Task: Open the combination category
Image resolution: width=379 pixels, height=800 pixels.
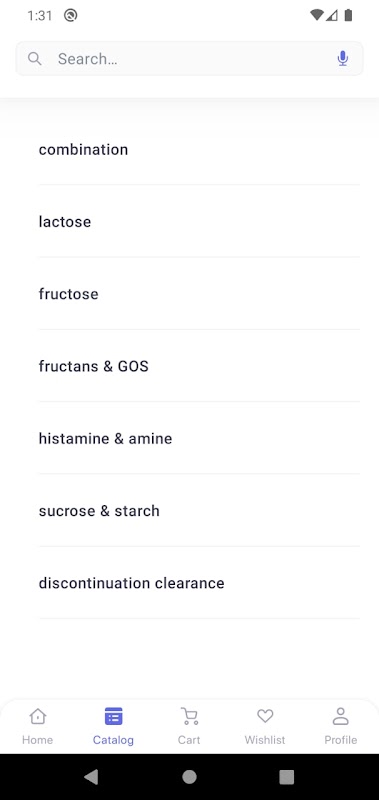Action: (199, 149)
